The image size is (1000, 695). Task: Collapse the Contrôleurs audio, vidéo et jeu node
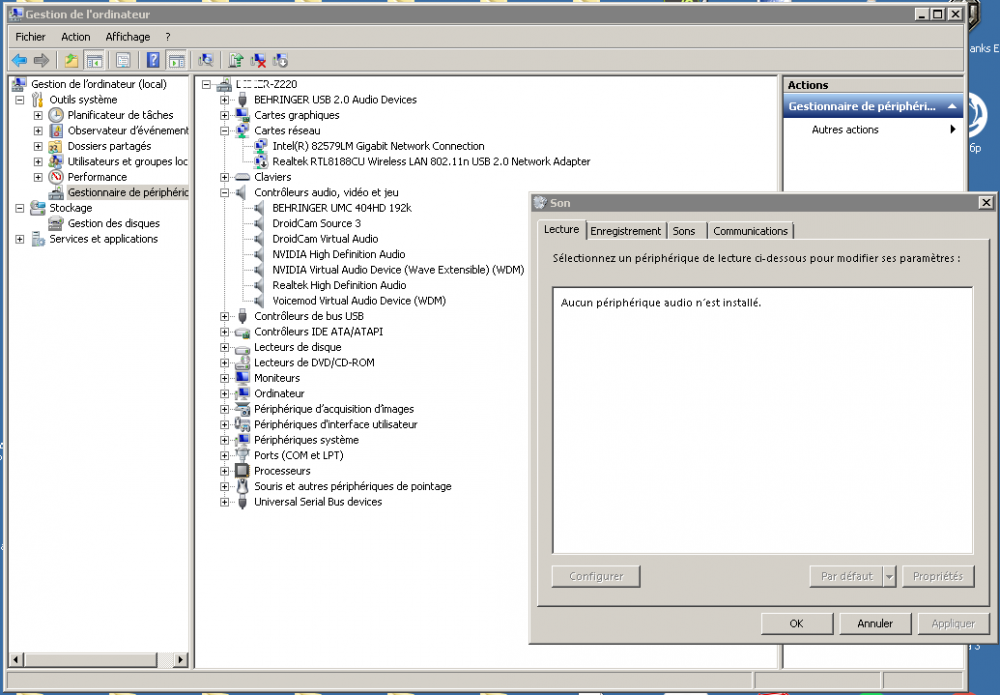(x=225, y=192)
